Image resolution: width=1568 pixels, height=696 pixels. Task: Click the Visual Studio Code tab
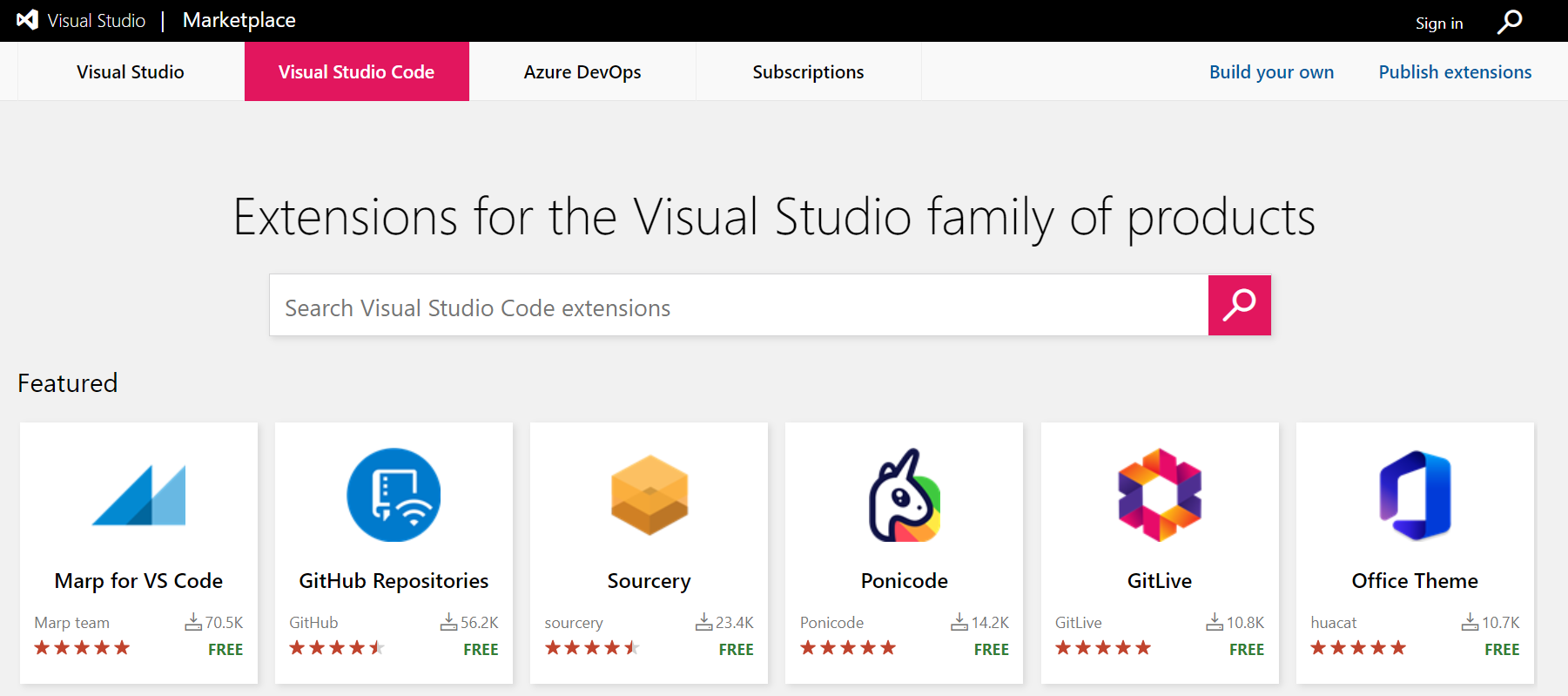[x=356, y=72]
